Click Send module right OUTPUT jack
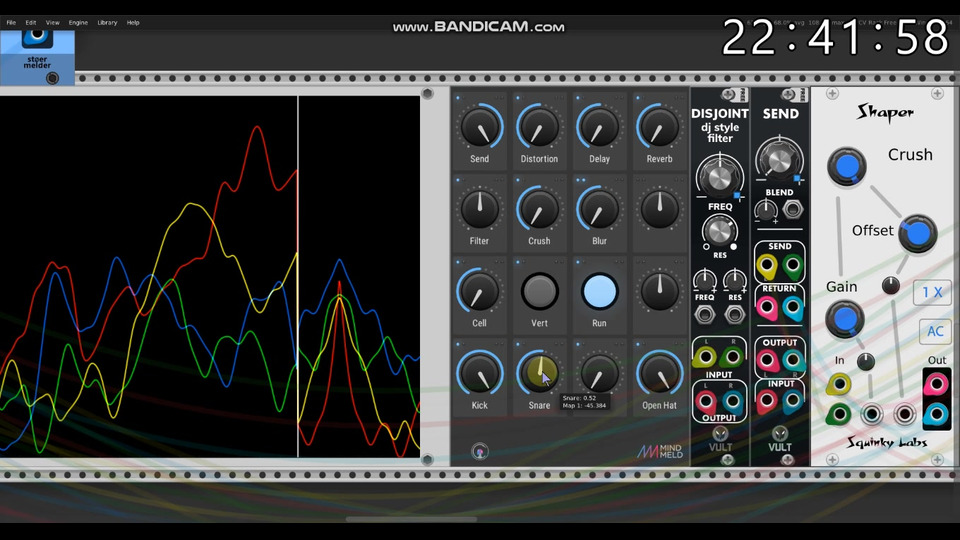 pos(793,360)
